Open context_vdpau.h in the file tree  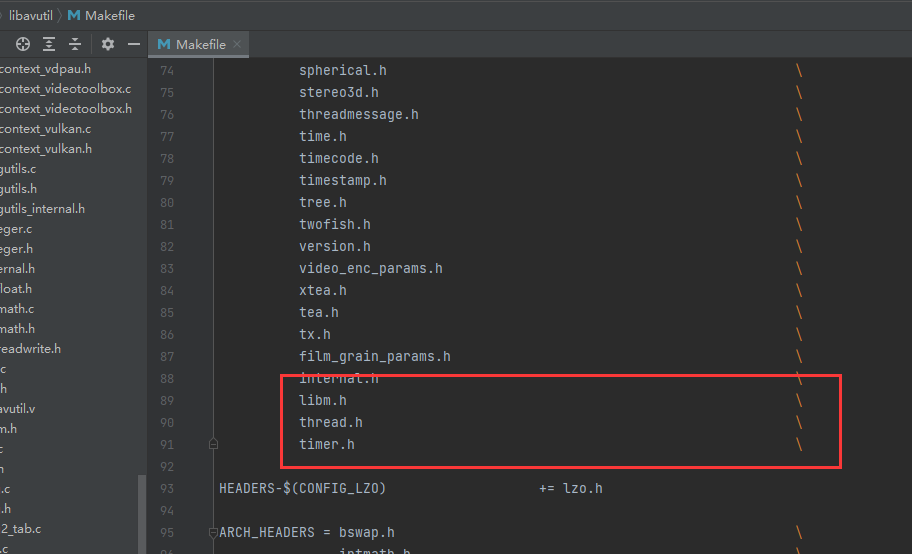point(45,69)
